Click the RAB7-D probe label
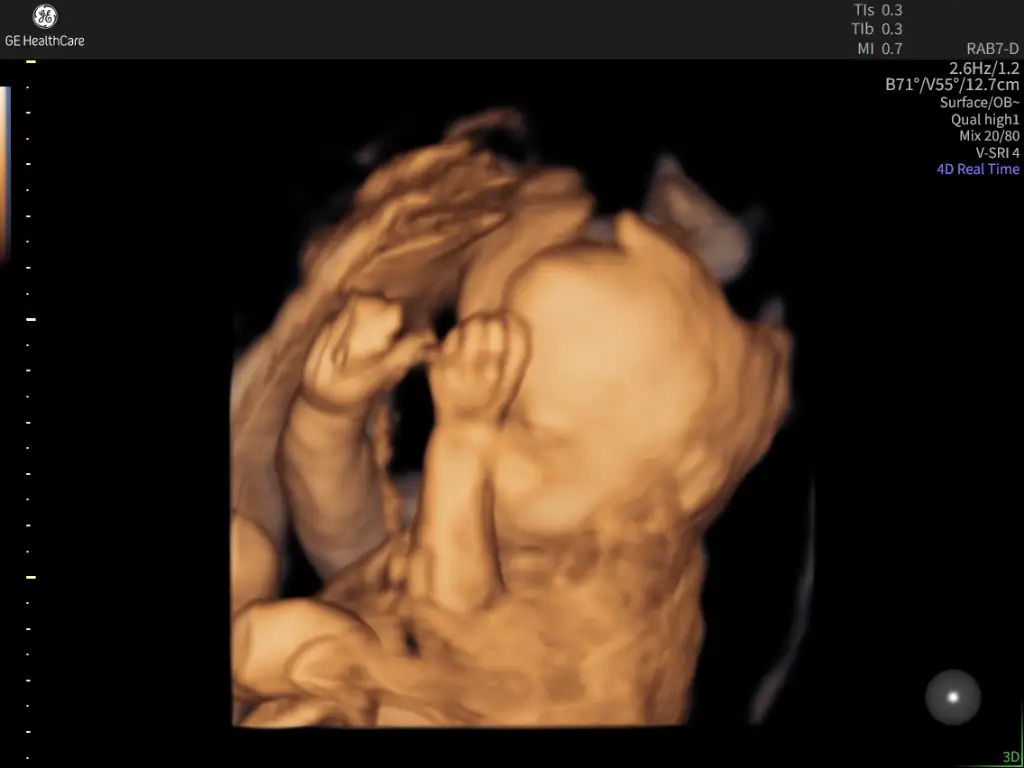This screenshot has height=768, width=1024. pos(992,48)
